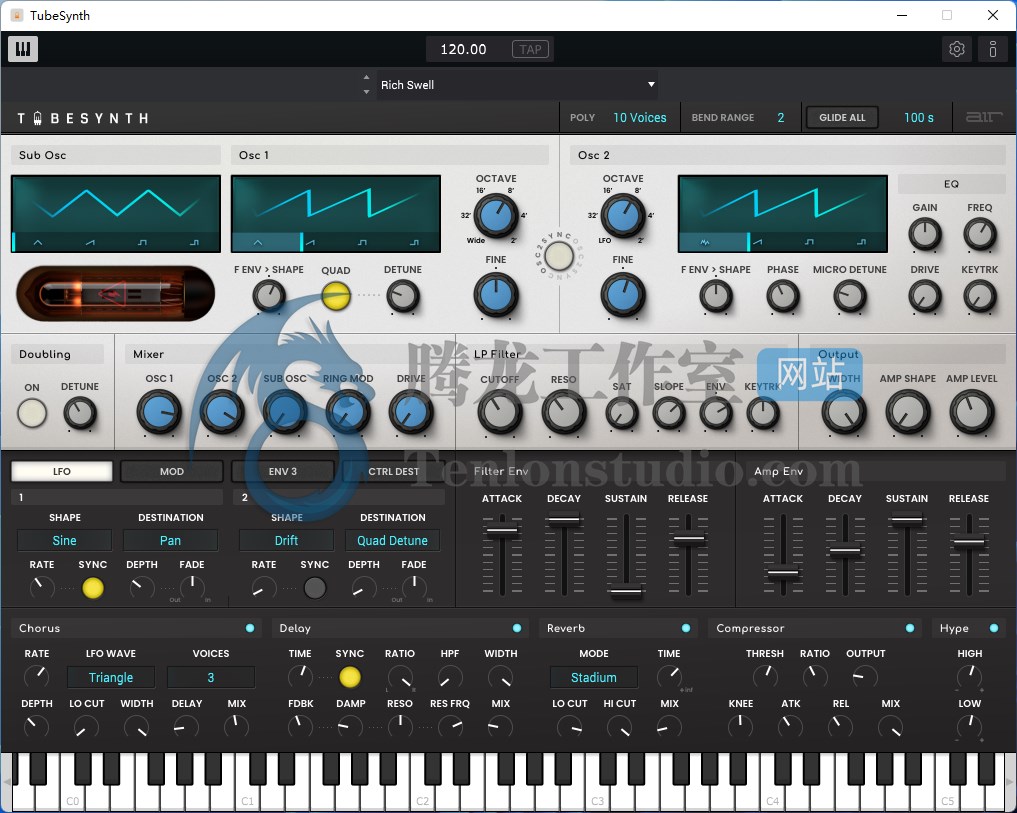Open the virtual keyboard panel icon
The width and height of the screenshot is (1017, 813).
[x=23, y=49]
